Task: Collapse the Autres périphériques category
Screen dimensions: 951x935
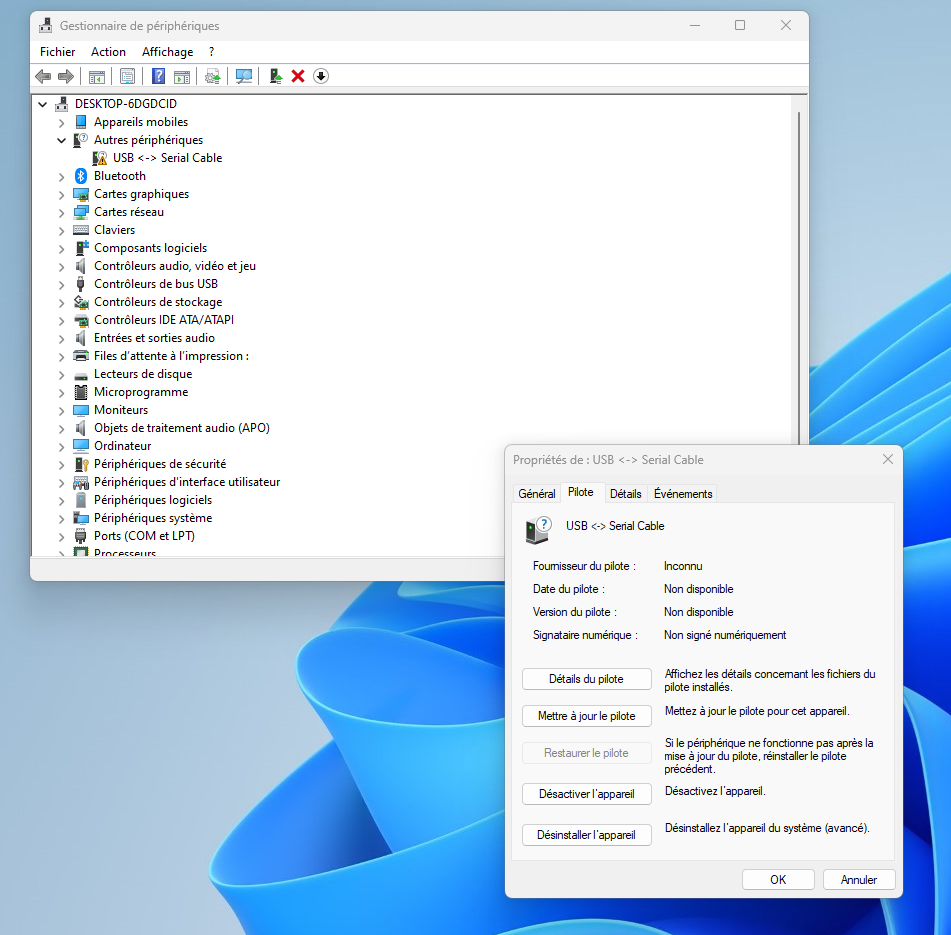Action: coord(61,141)
